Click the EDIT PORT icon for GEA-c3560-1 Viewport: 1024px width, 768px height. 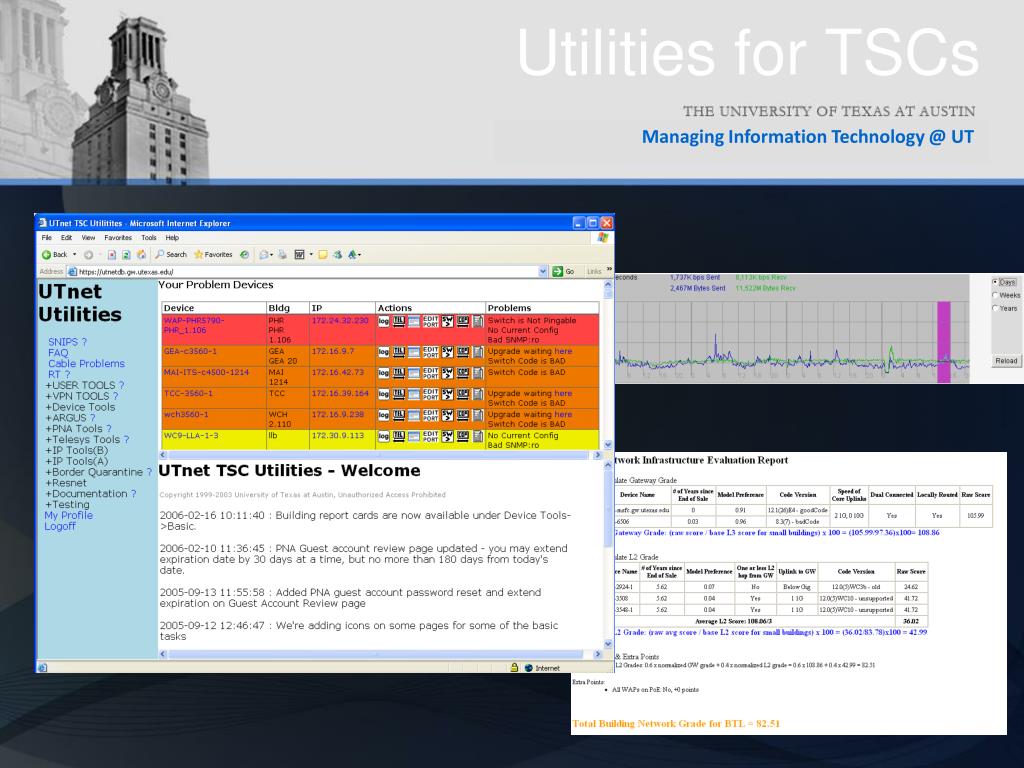point(430,352)
